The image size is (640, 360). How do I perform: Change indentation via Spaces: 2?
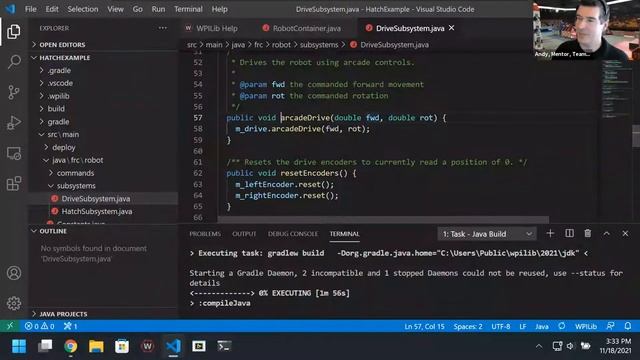pyautogui.click(x=468, y=326)
